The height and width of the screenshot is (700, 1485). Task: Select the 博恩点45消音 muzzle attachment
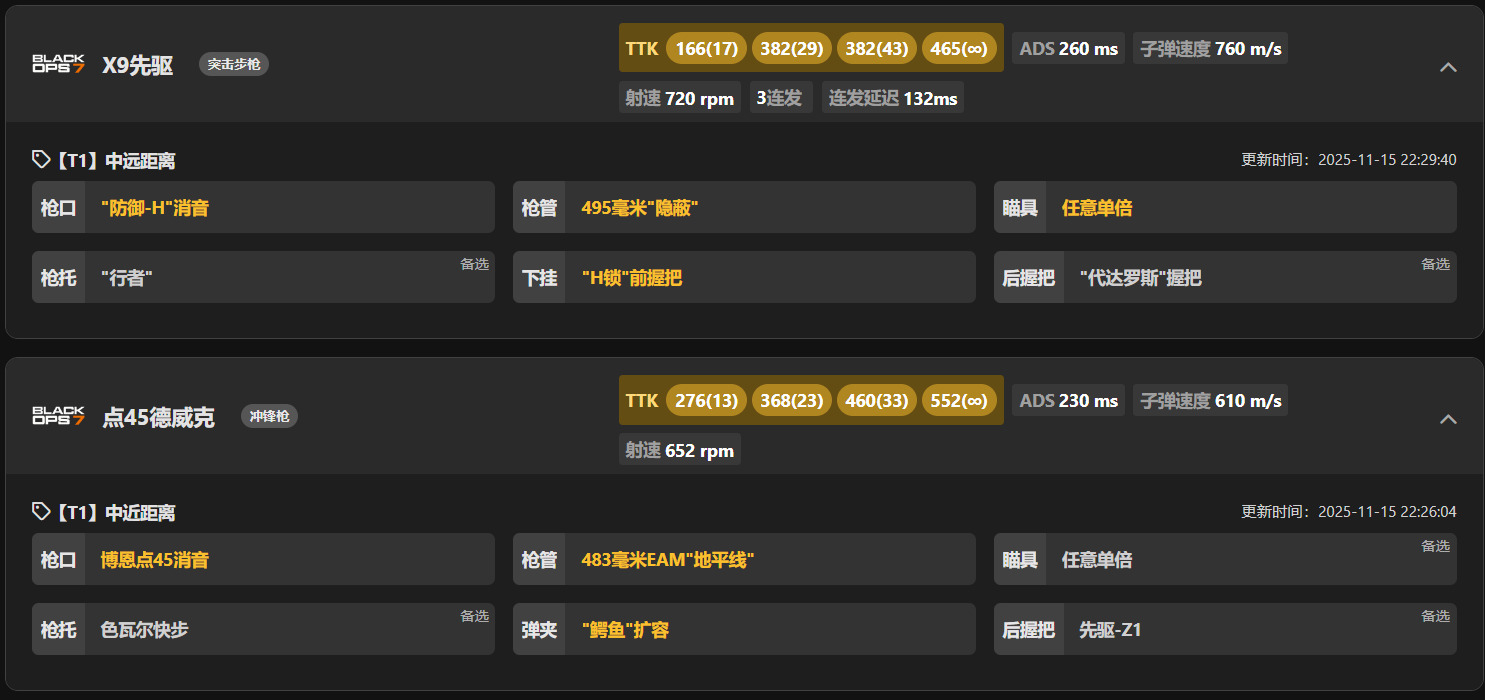point(155,560)
